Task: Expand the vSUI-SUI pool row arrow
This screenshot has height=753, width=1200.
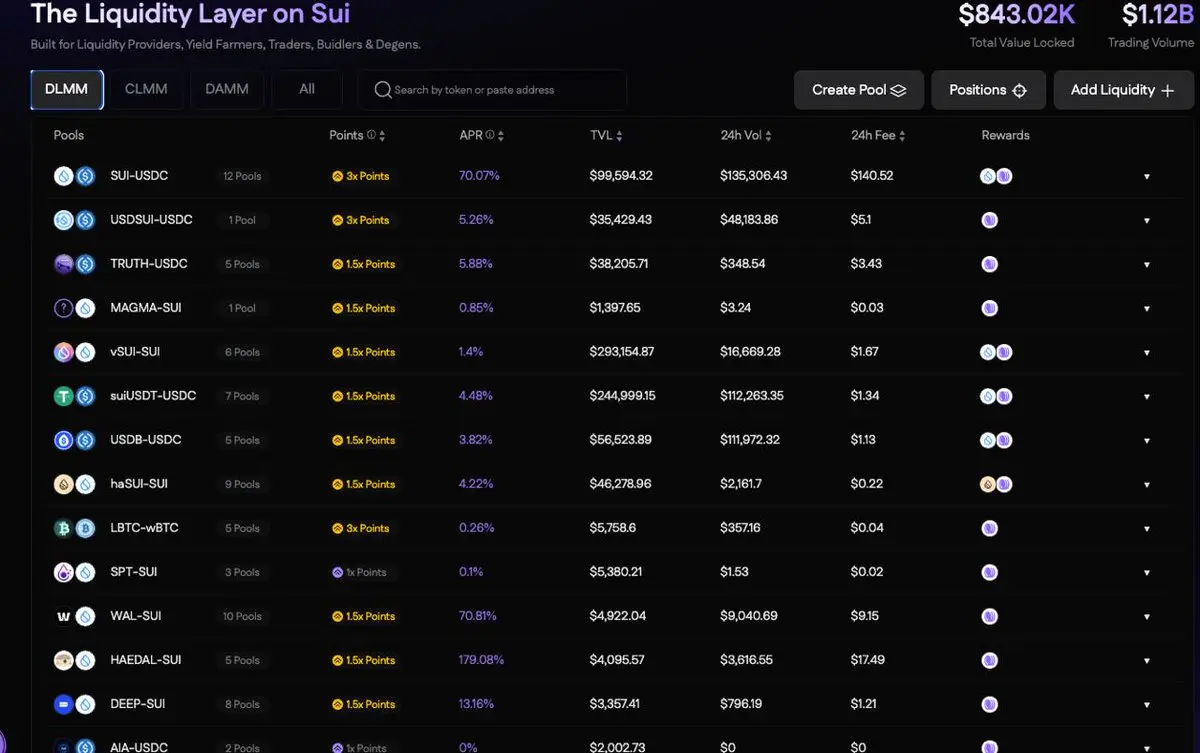Action: point(1147,353)
